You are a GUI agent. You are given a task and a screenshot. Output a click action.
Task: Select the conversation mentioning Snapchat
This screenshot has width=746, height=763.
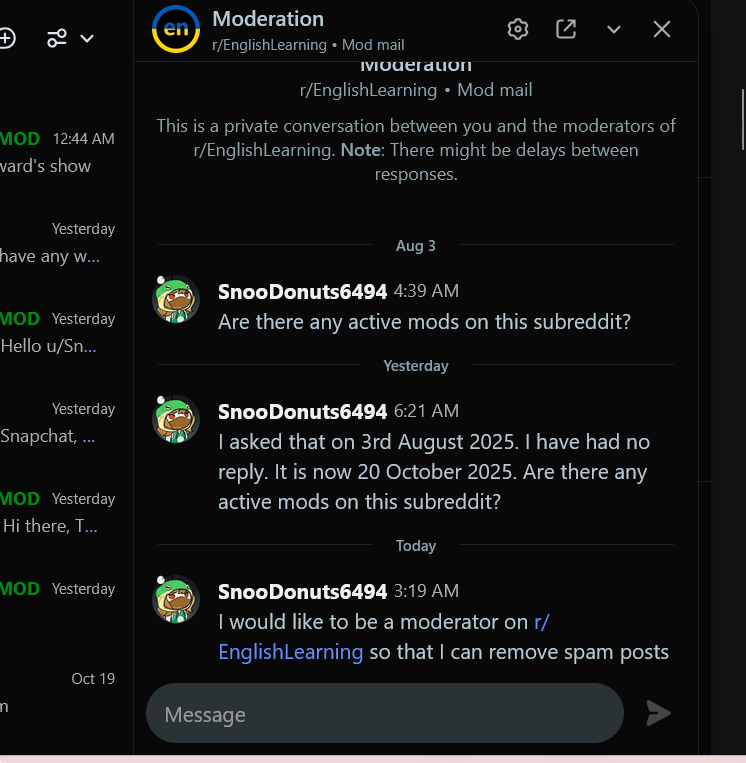[x=58, y=423]
